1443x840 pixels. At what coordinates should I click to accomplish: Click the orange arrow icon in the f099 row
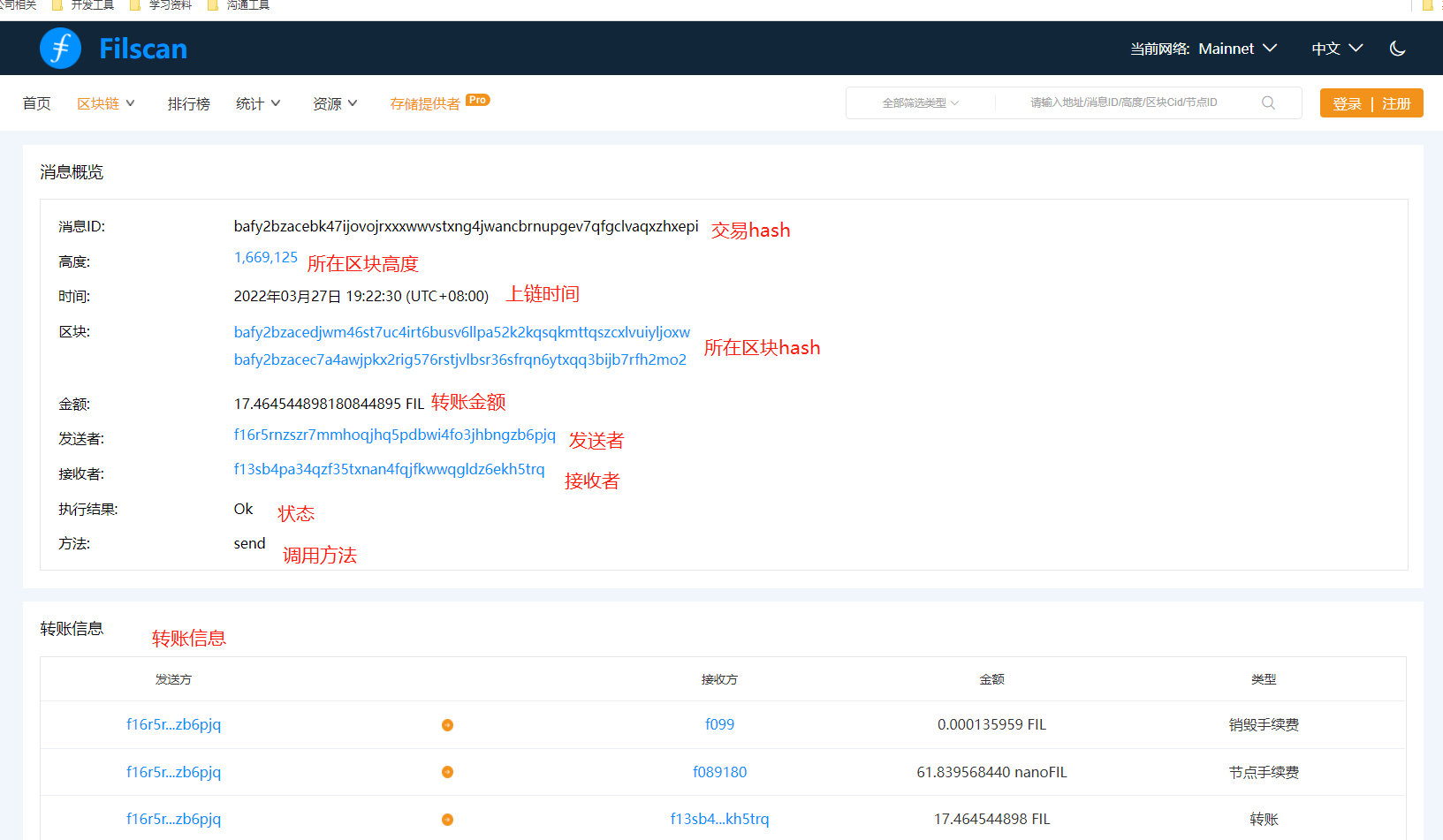447,724
